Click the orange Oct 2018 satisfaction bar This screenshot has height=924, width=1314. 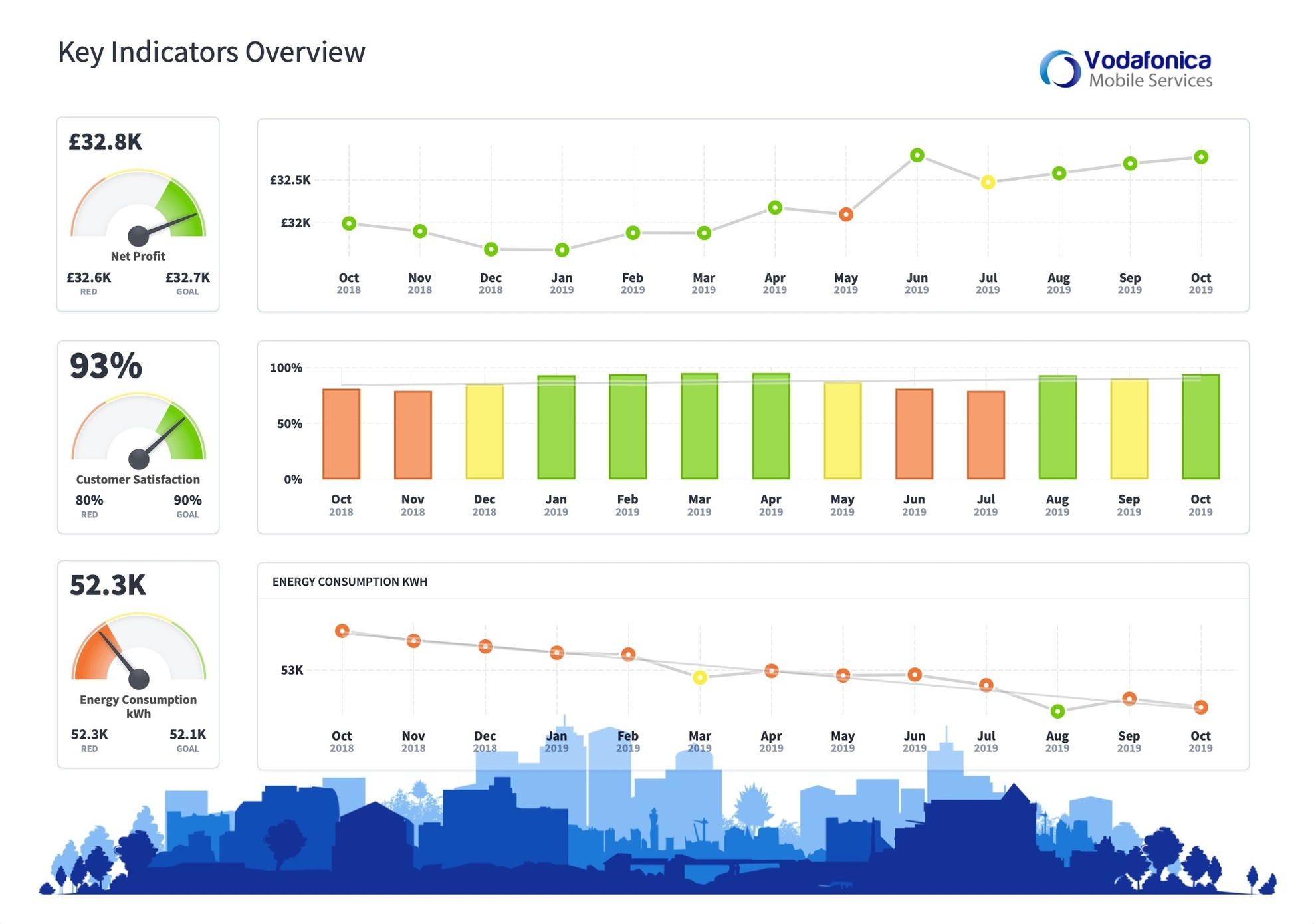click(342, 433)
